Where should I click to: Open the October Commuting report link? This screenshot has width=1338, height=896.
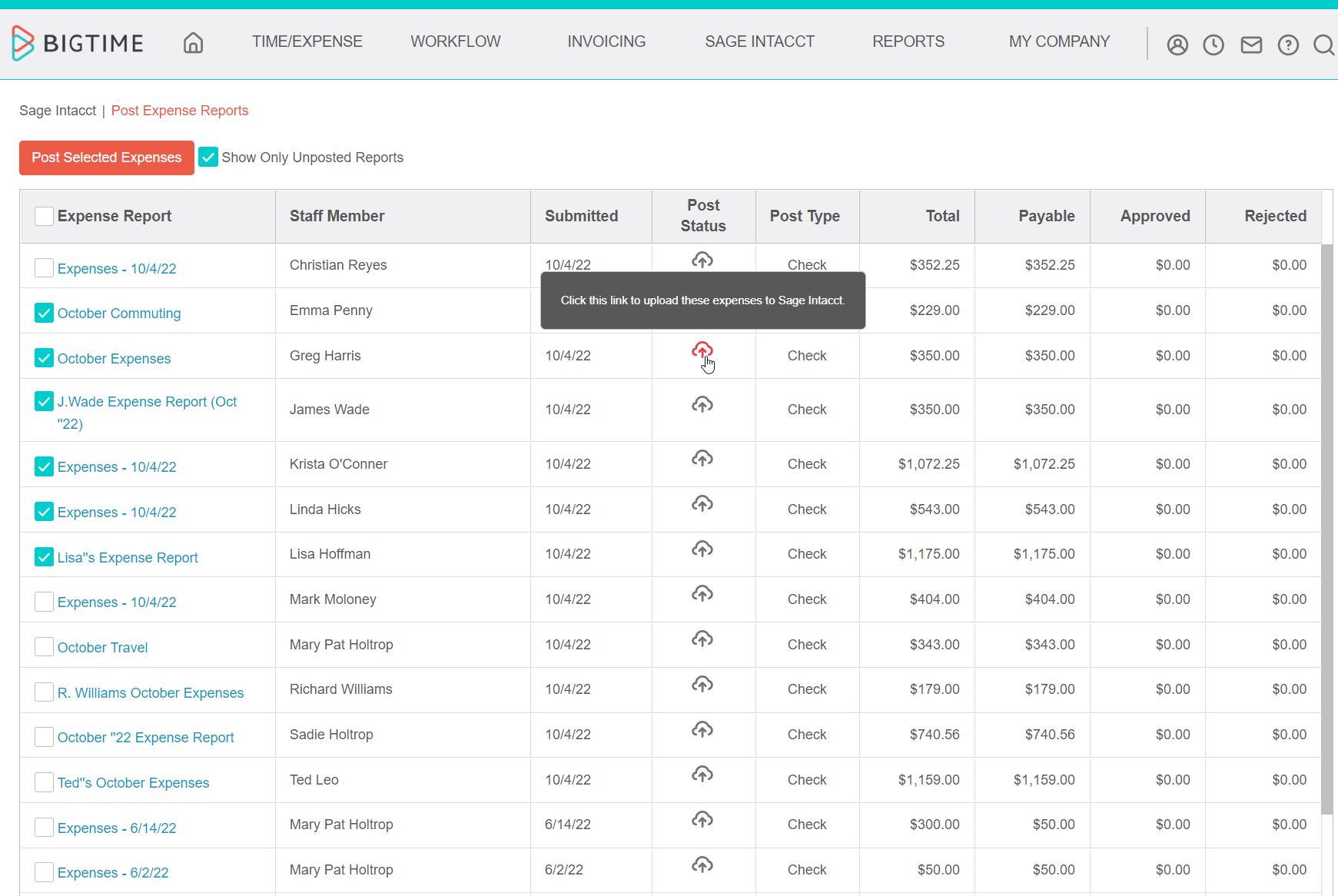pos(119,314)
